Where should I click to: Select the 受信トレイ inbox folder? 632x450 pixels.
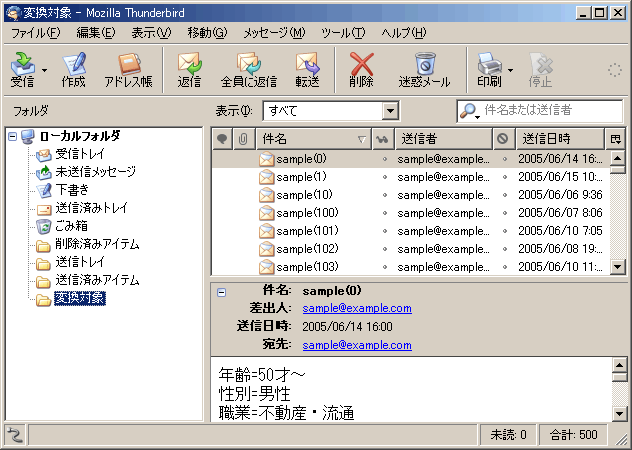81,154
